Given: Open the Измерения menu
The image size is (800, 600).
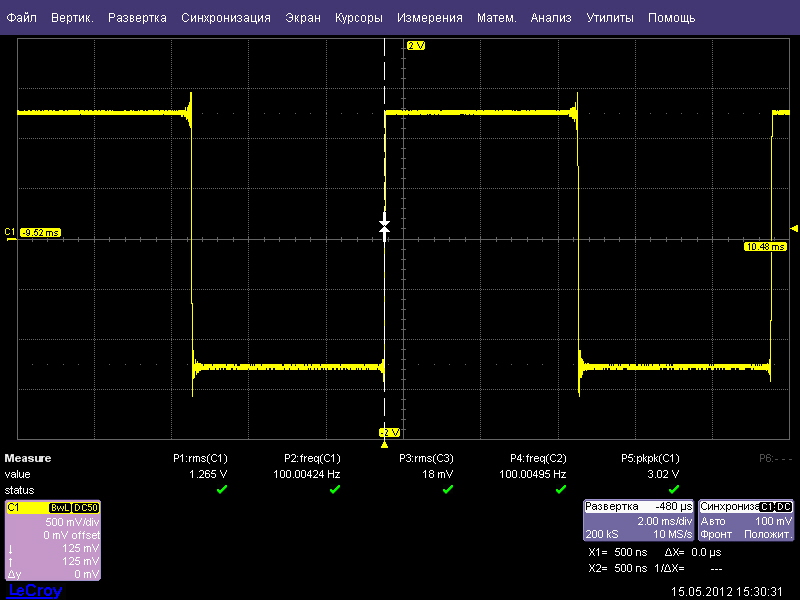Looking at the screenshot, I should (429, 18).
